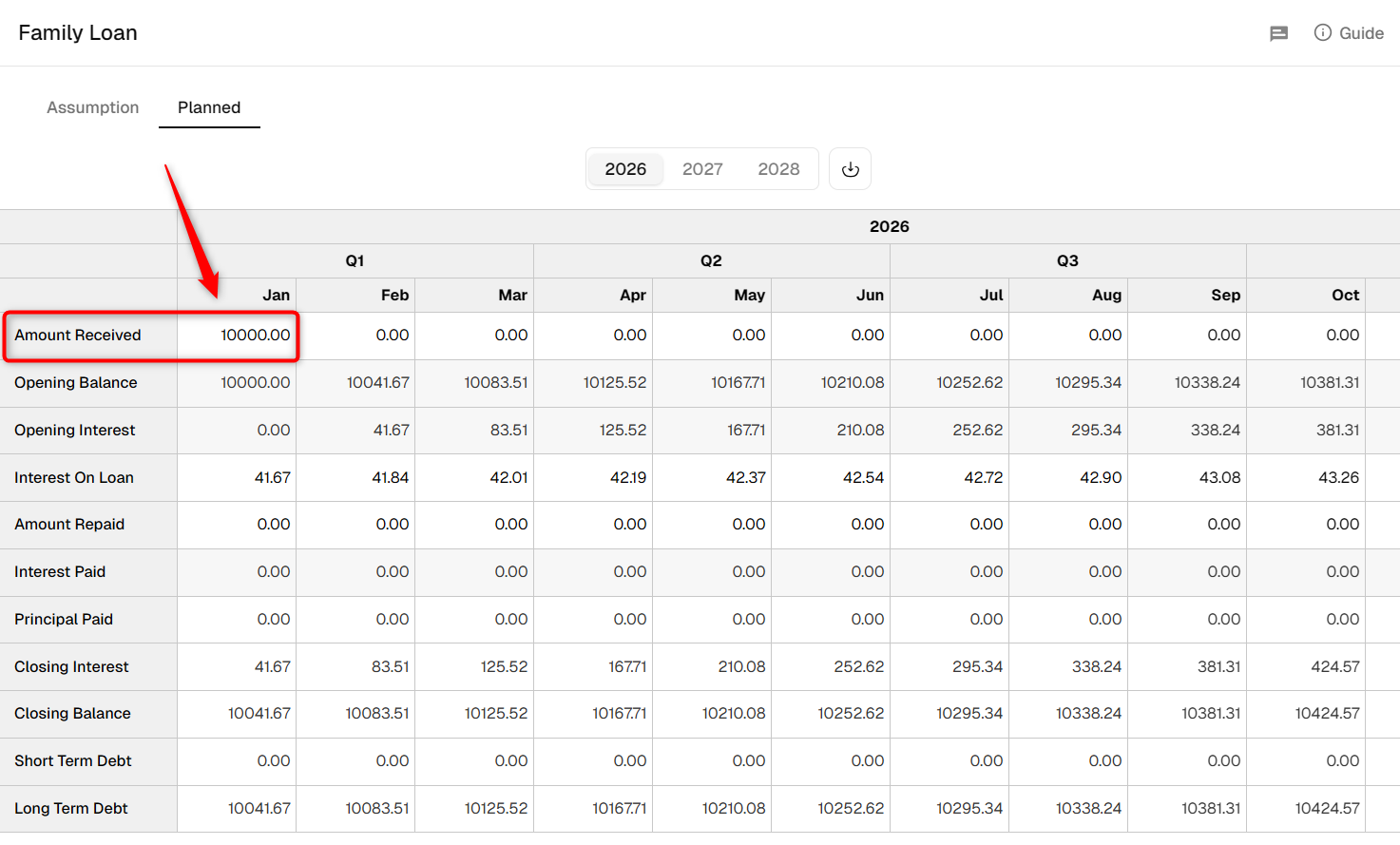The height and width of the screenshot is (845, 1400).
Task: Click the May column header
Action: 750,296
